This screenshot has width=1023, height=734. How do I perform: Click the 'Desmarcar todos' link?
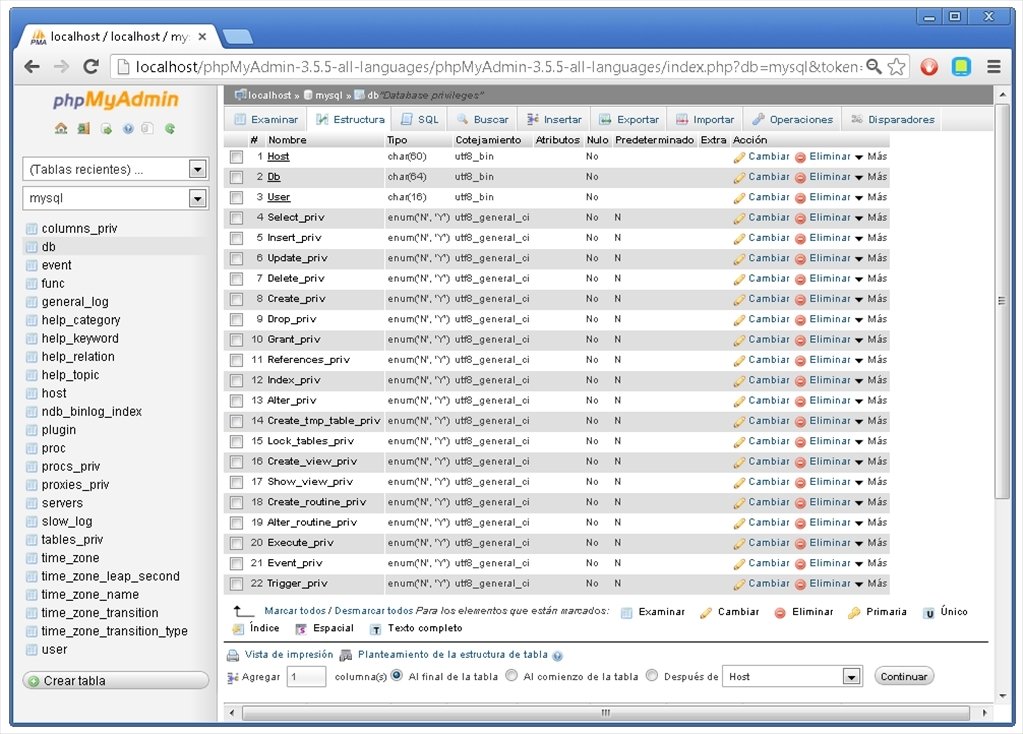coord(374,611)
